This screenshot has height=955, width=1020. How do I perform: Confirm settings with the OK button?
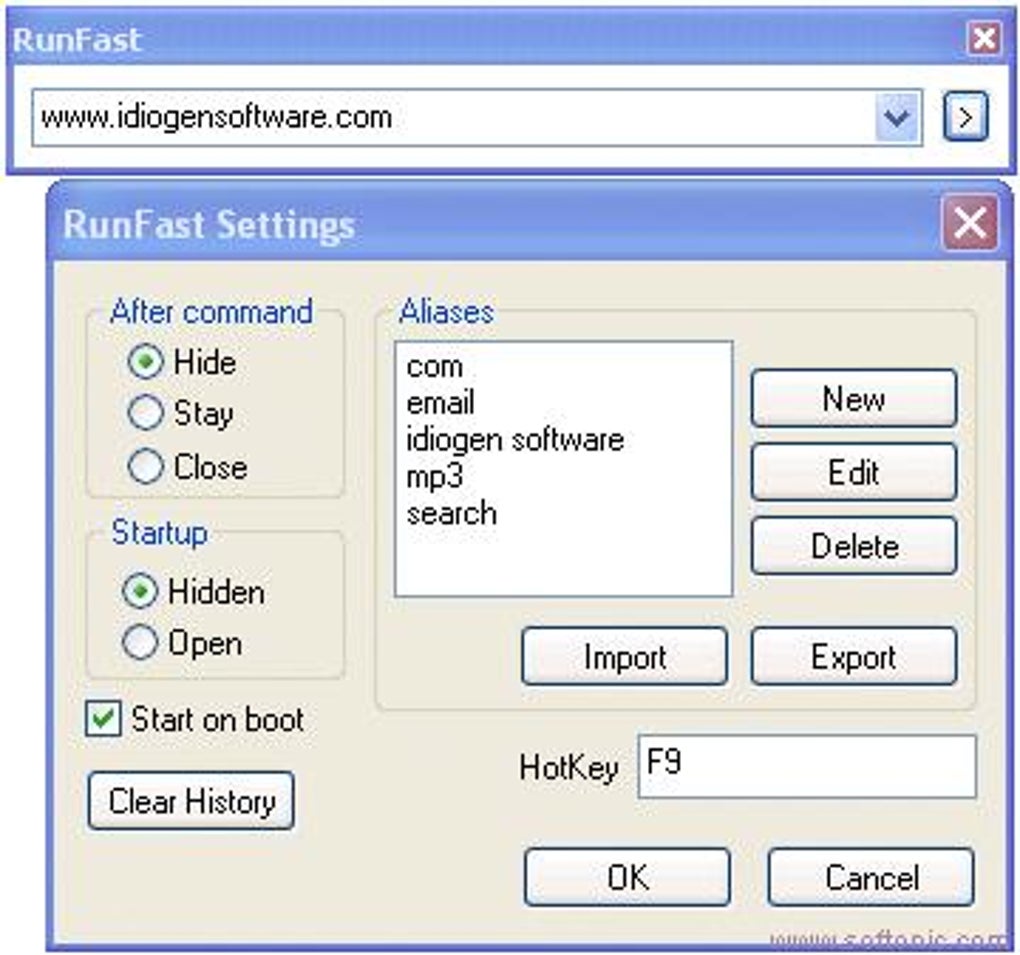point(627,877)
